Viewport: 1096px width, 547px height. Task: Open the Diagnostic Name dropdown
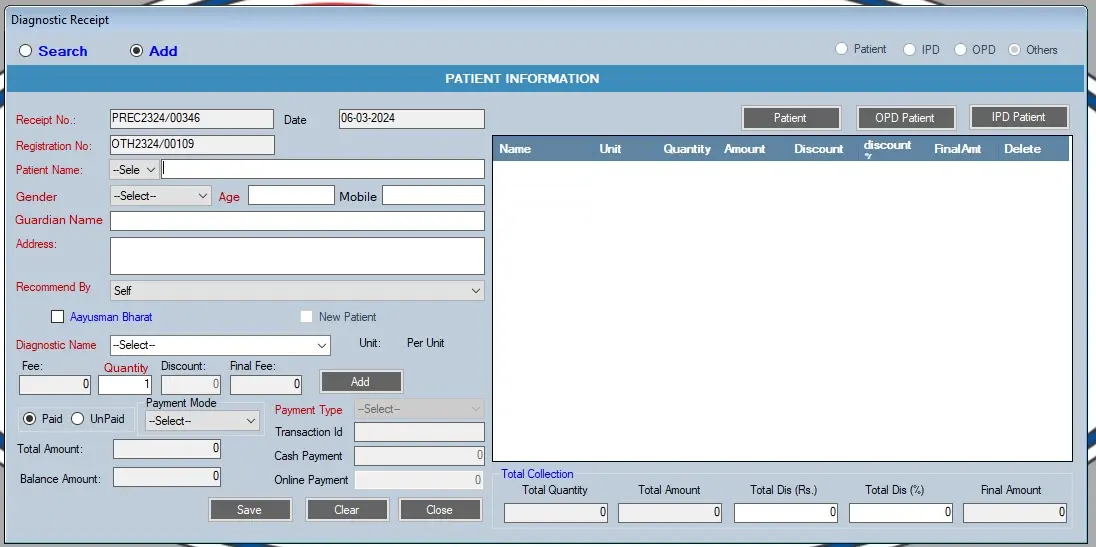[220, 345]
